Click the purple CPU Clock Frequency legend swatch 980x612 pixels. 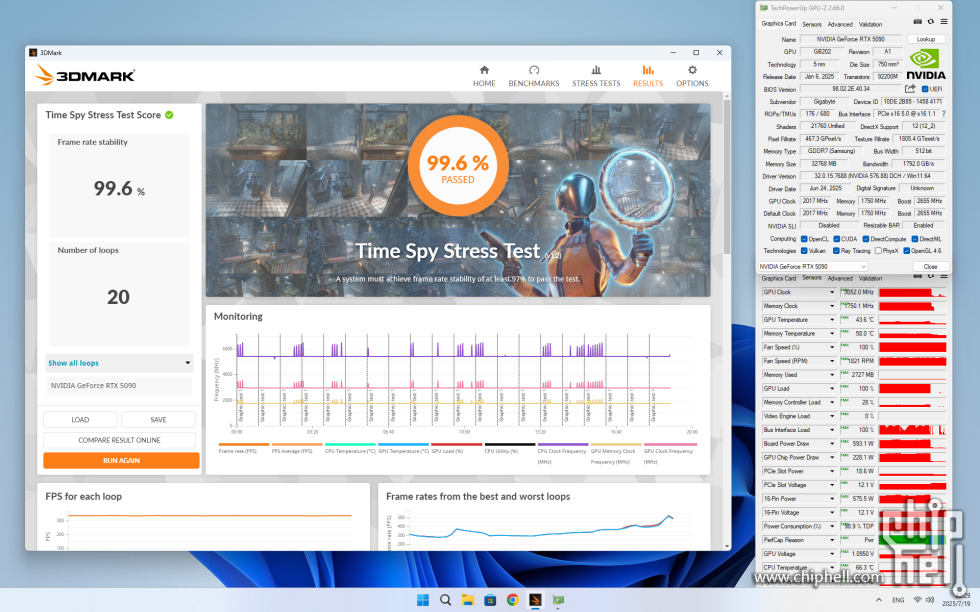[562, 444]
